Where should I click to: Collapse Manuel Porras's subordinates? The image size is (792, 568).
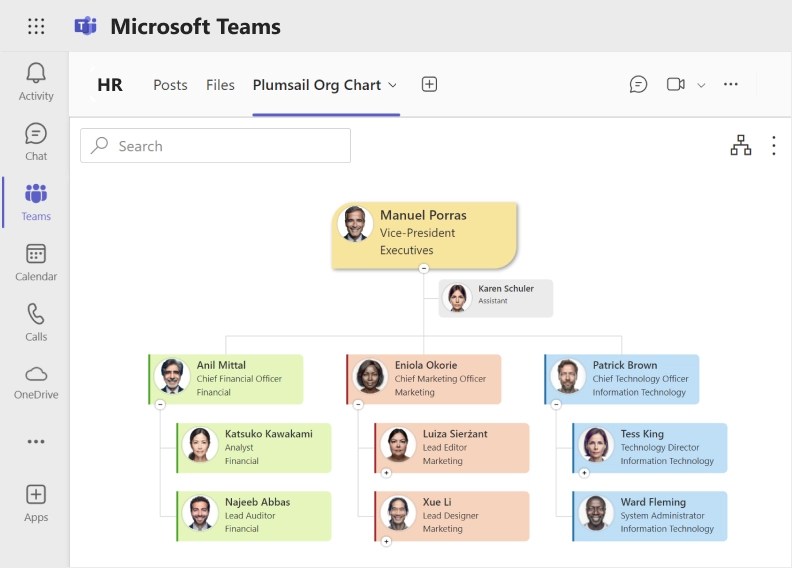(x=424, y=269)
